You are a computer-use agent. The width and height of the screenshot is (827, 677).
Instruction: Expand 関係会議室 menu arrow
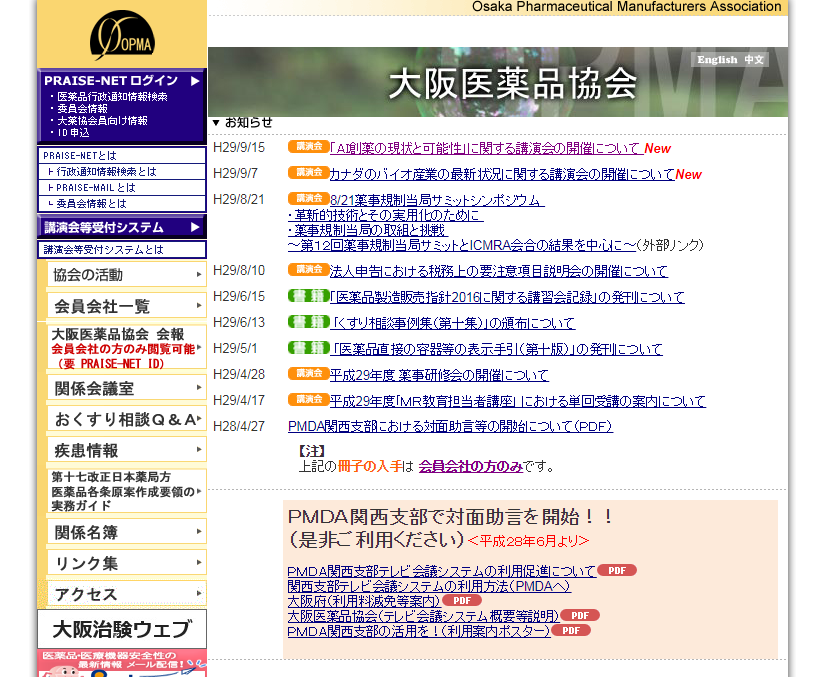click(x=199, y=388)
